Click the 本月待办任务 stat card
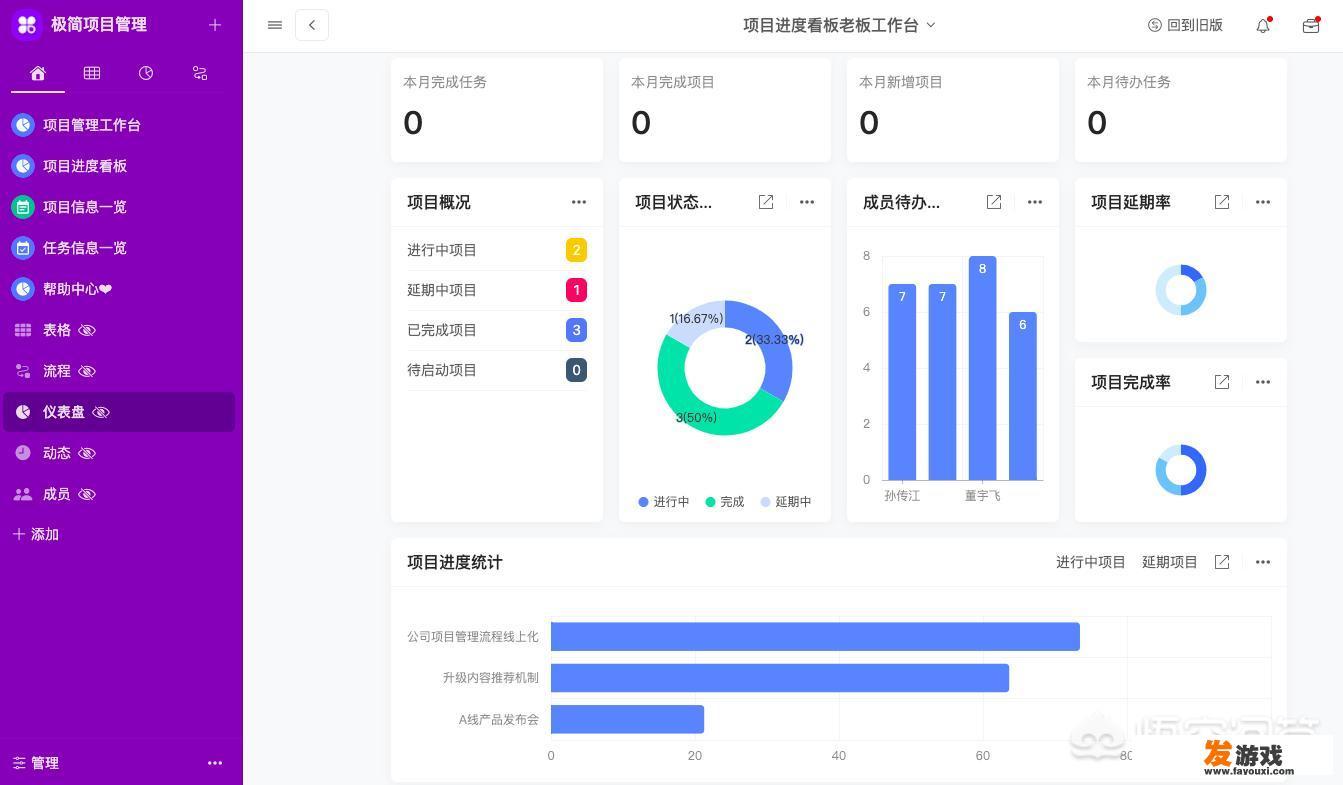Screen dimensions: 1343x785 pos(1181,110)
